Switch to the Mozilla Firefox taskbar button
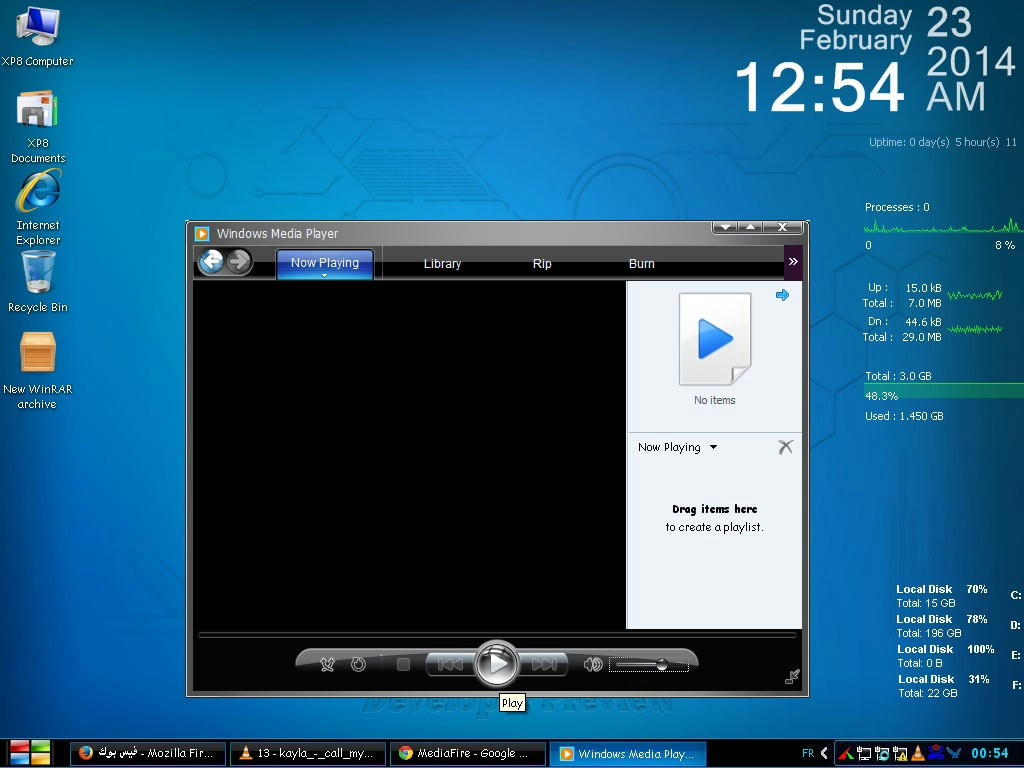The width and height of the screenshot is (1024, 768). (148, 753)
